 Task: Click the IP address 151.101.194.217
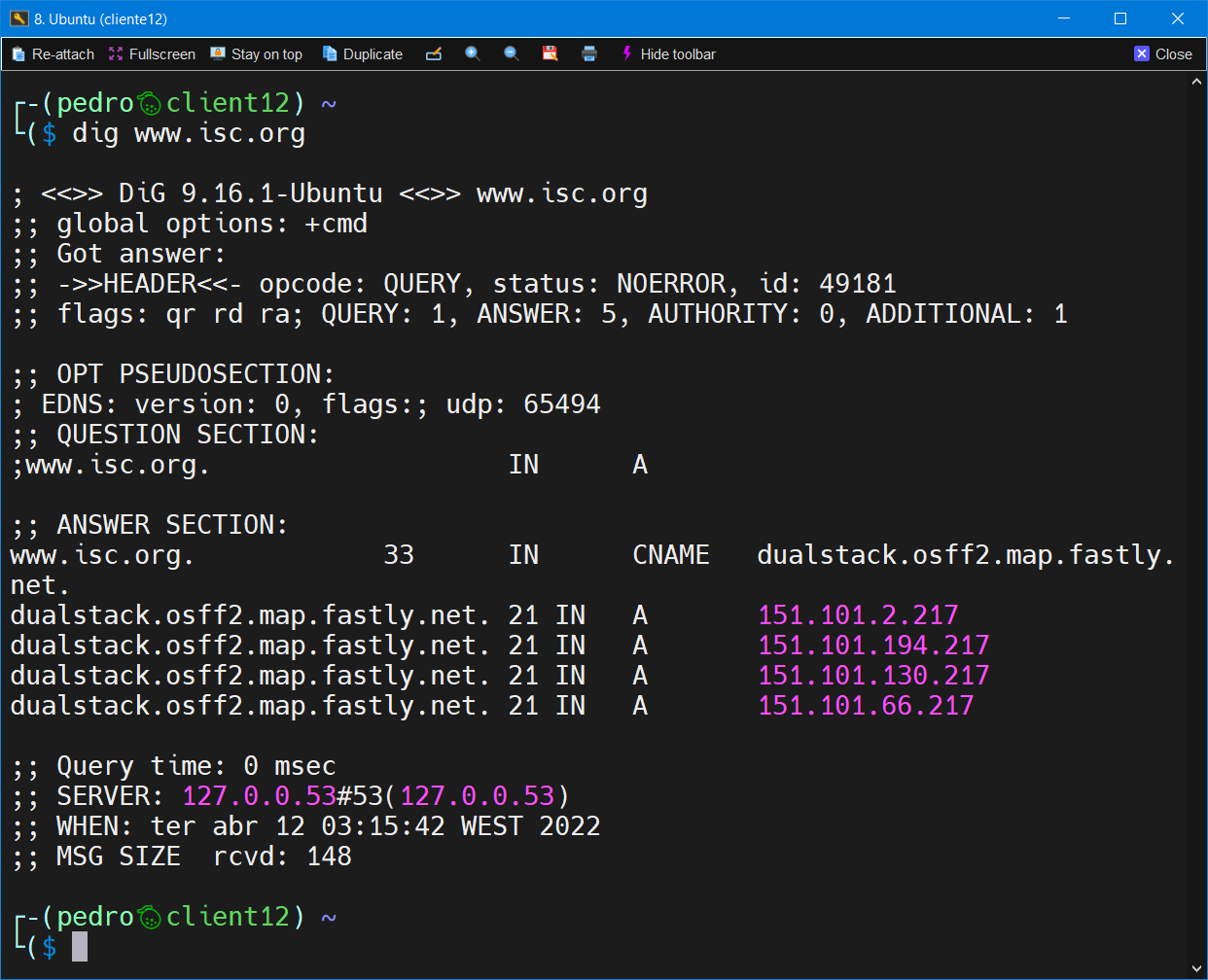(x=873, y=646)
